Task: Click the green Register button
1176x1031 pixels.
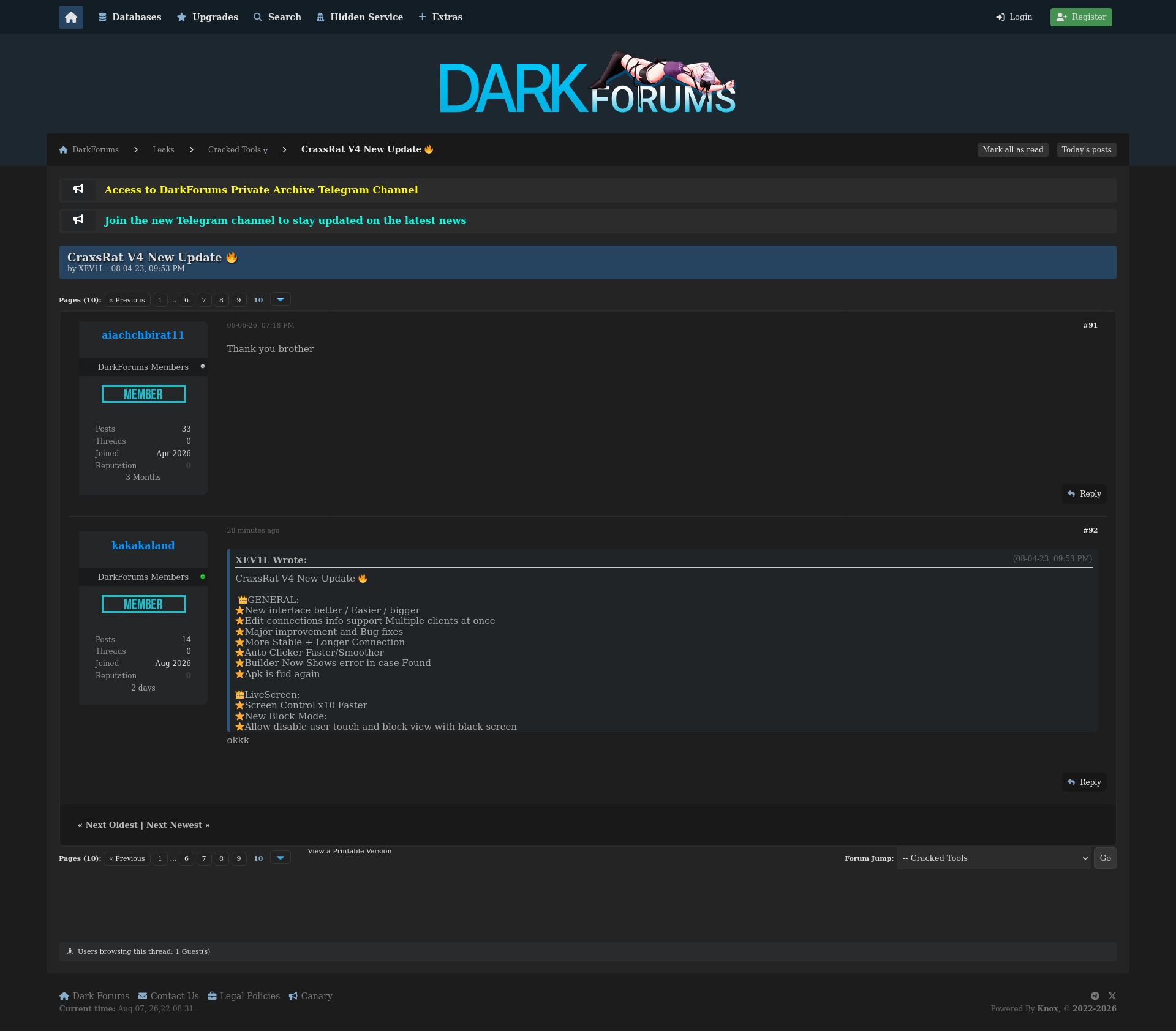Action: 1081,17
